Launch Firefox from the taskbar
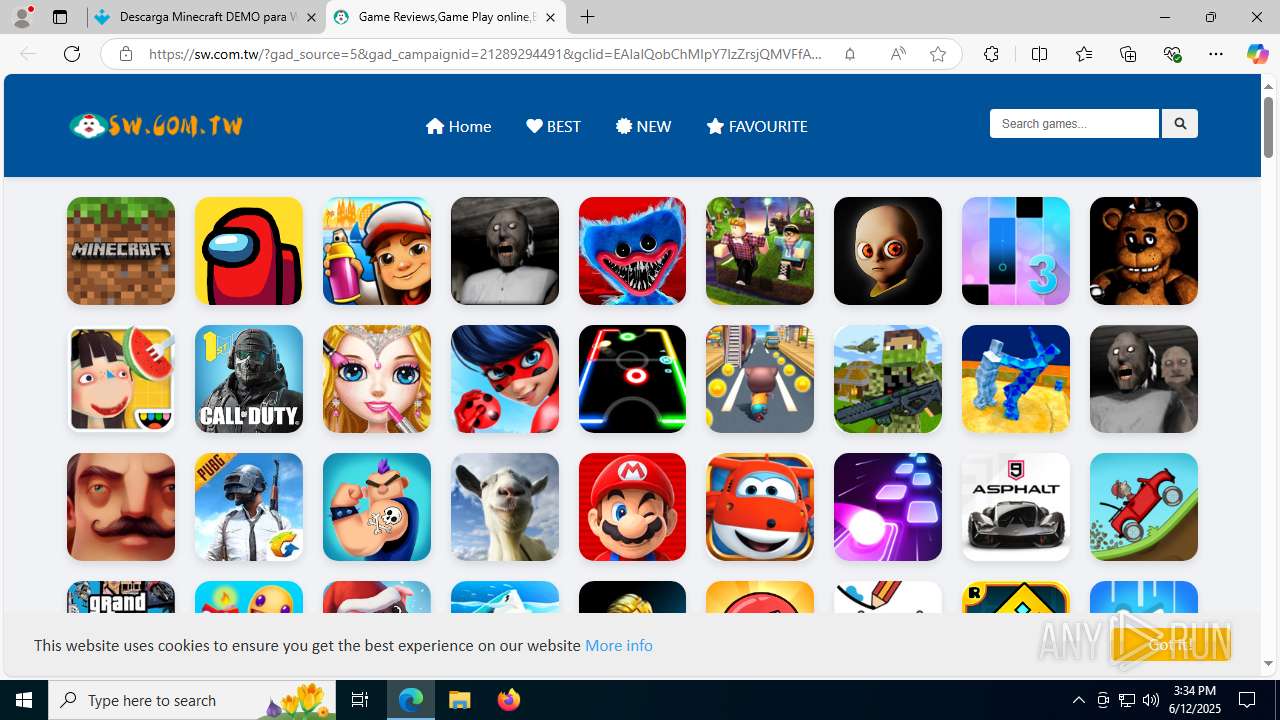Screen dimensions: 1280x720 [x=508, y=700]
